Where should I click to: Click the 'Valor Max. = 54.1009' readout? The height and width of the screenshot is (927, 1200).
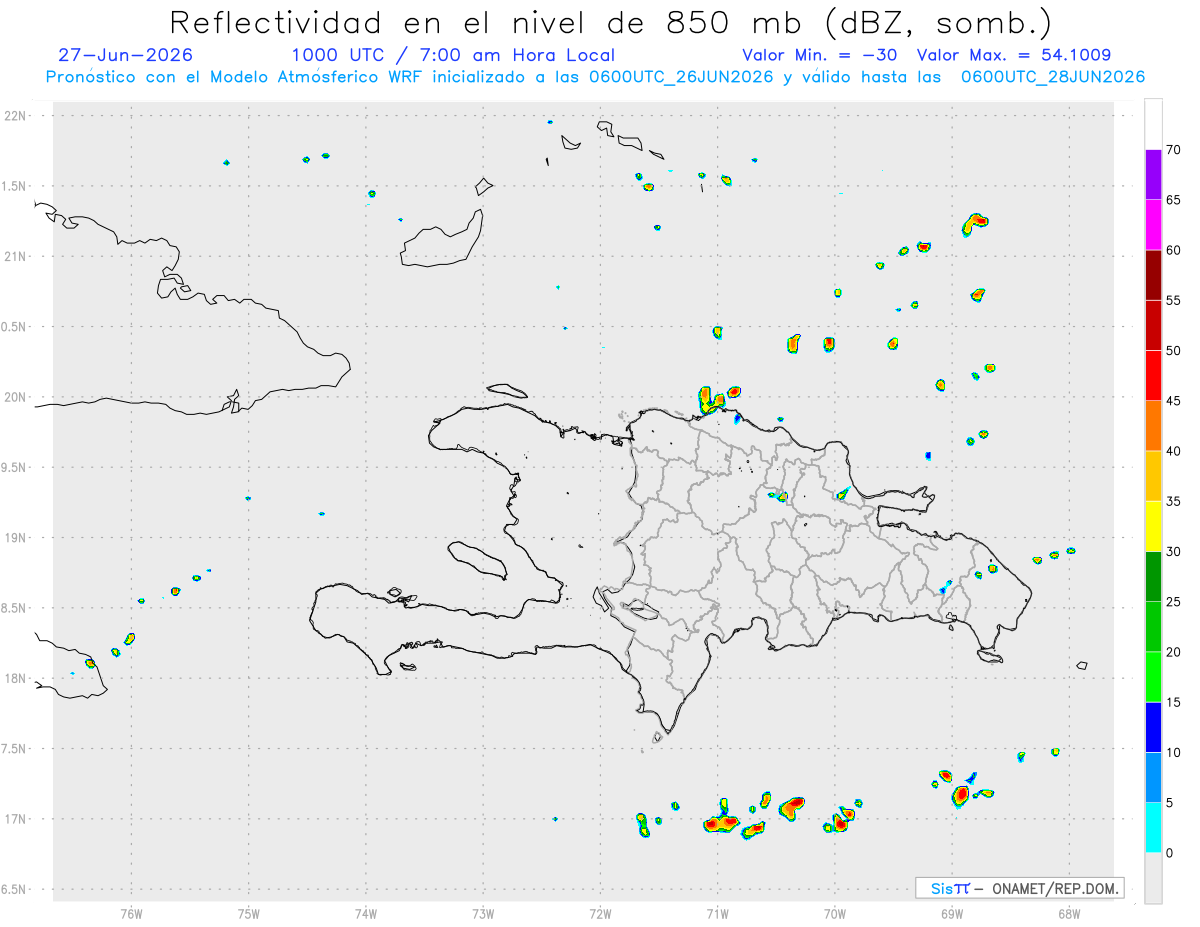(x=1014, y=55)
